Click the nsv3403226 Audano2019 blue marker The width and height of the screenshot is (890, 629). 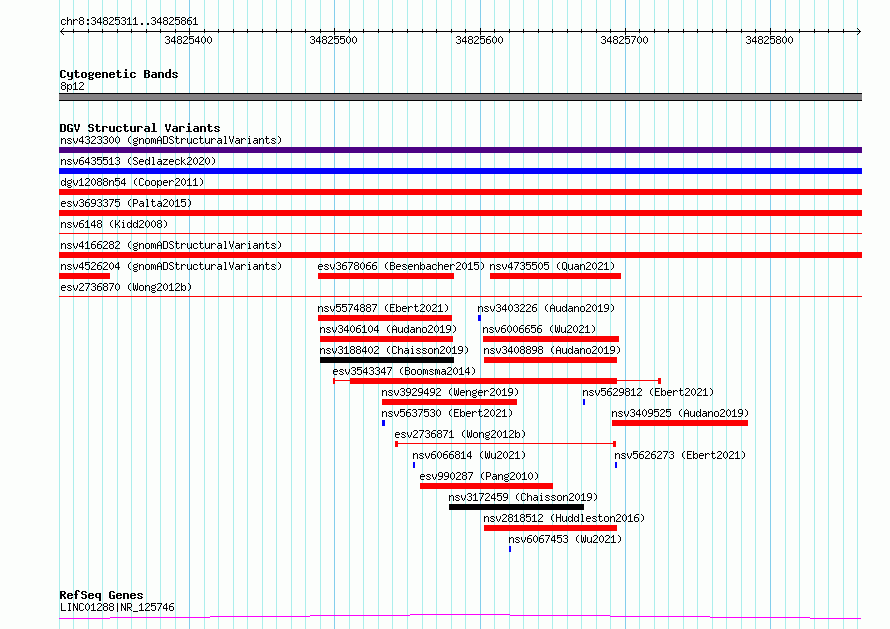click(479, 318)
